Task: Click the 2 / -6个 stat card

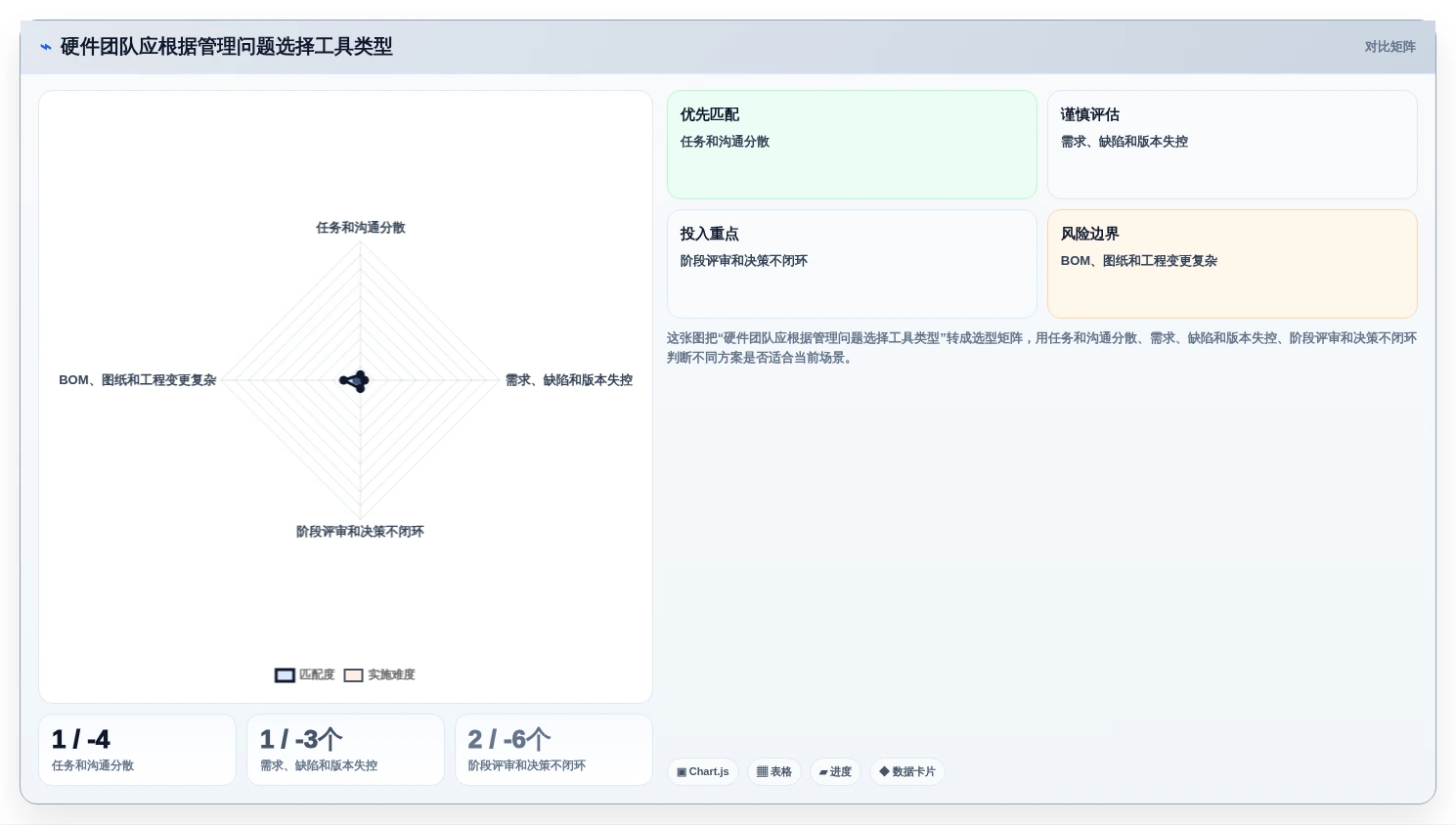Action: point(553,750)
